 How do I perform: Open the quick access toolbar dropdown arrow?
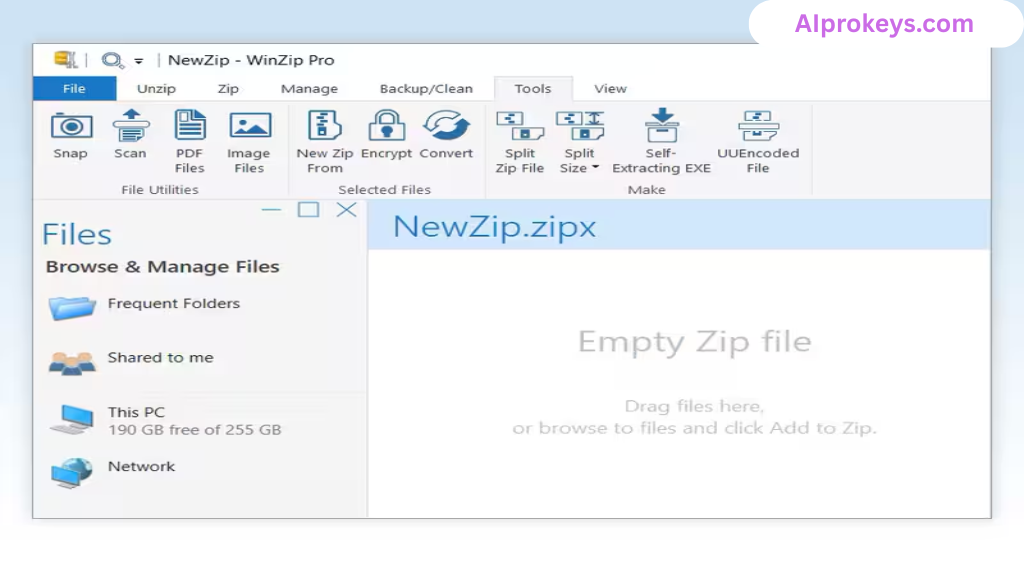(138, 61)
